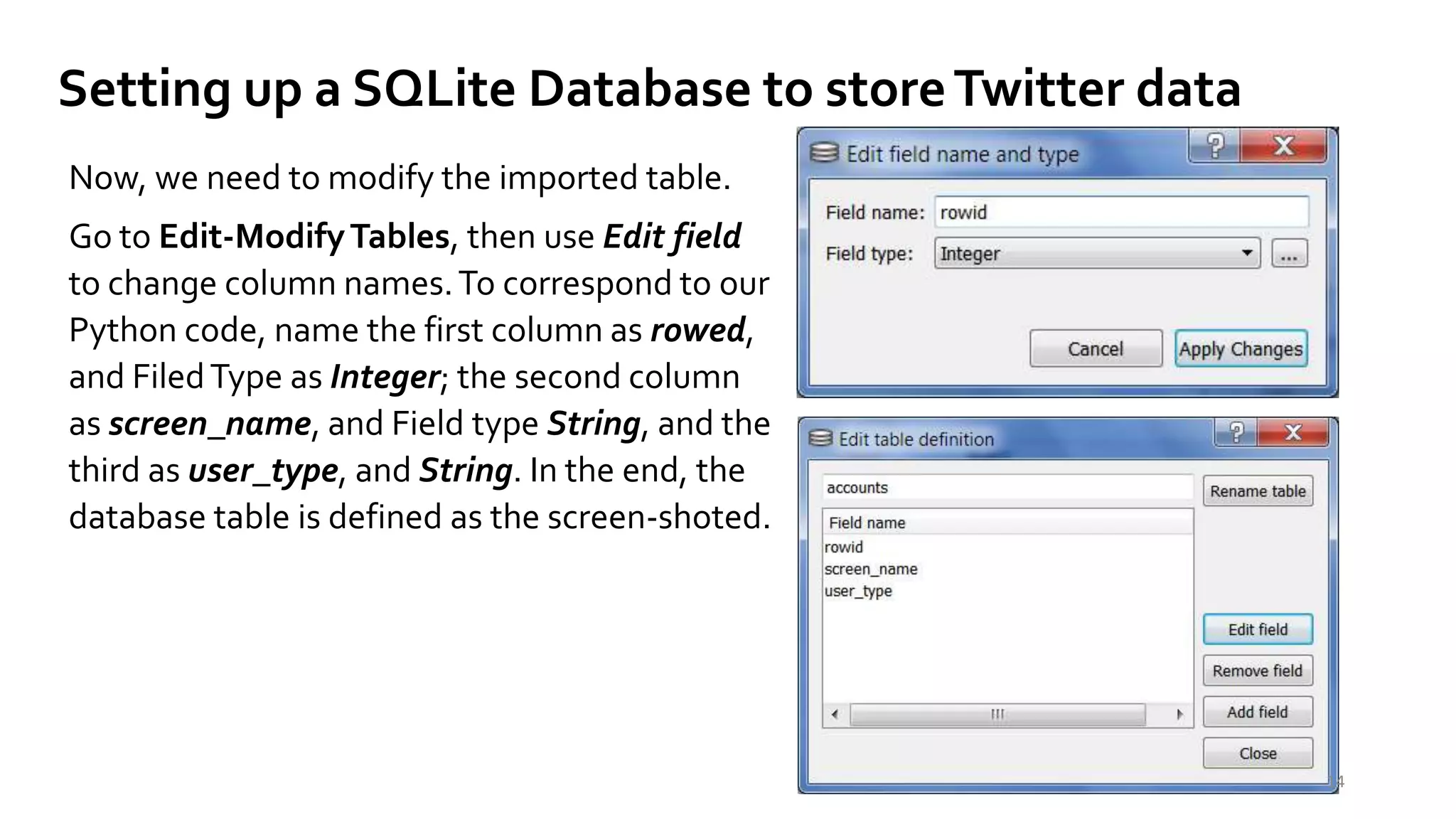Click the horizontal scrollbar thumb in field list
The width and height of the screenshot is (1456, 819).
[x=997, y=714]
